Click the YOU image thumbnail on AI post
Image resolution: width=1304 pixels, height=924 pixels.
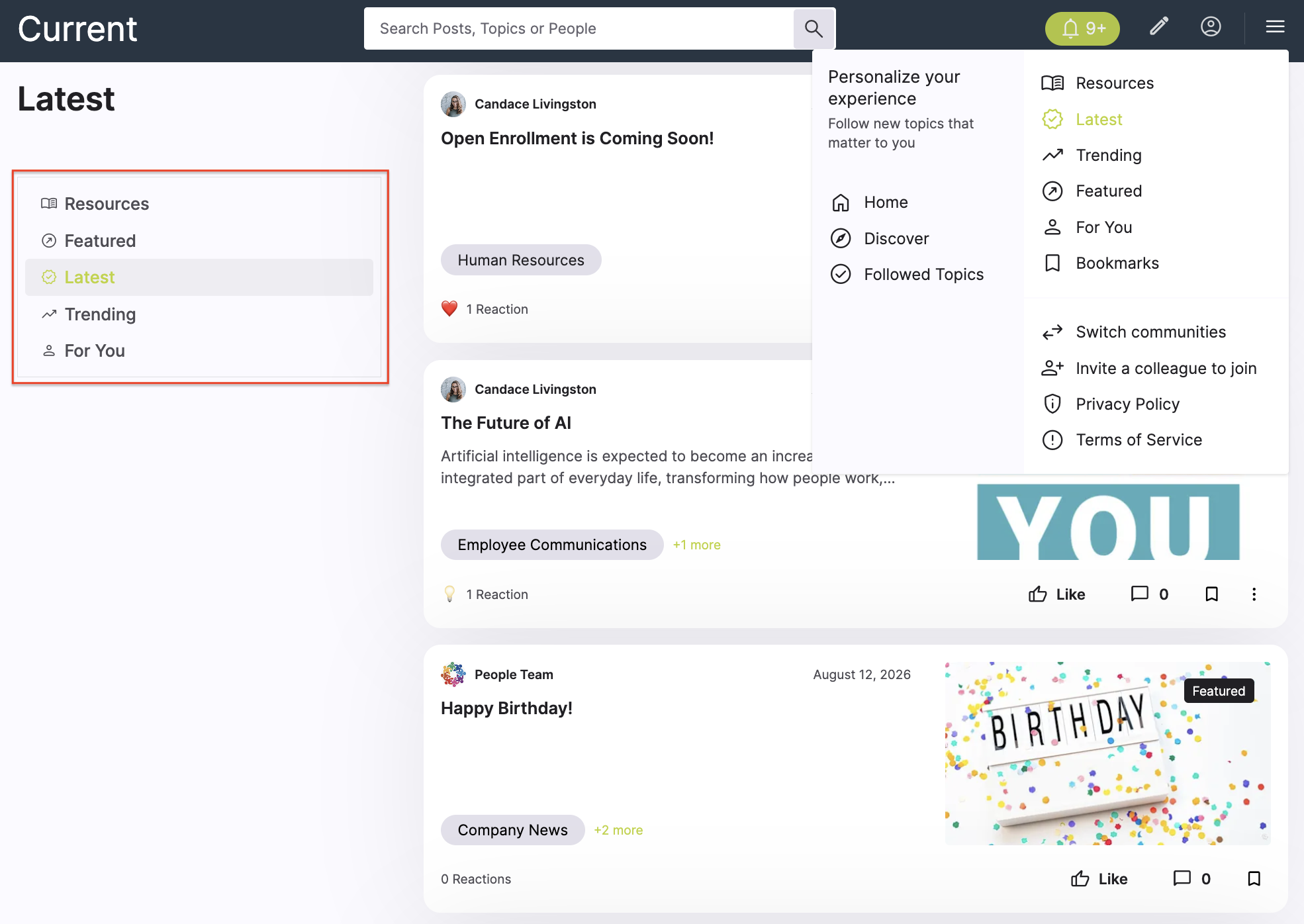click(1108, 522)
